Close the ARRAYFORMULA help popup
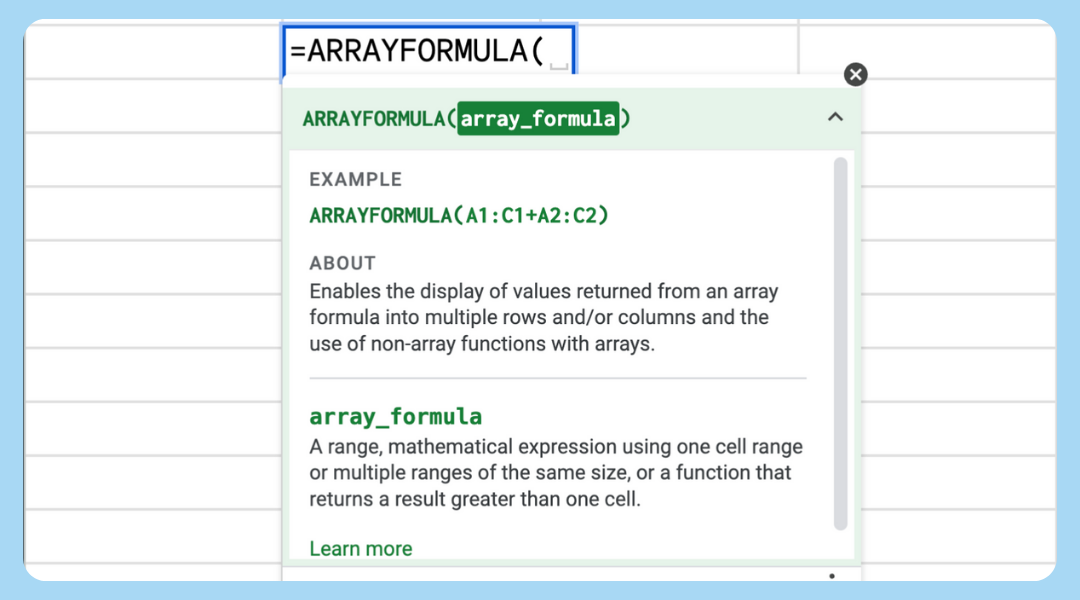The width and height of the screenshot is (1080, 600). [855, 75]
